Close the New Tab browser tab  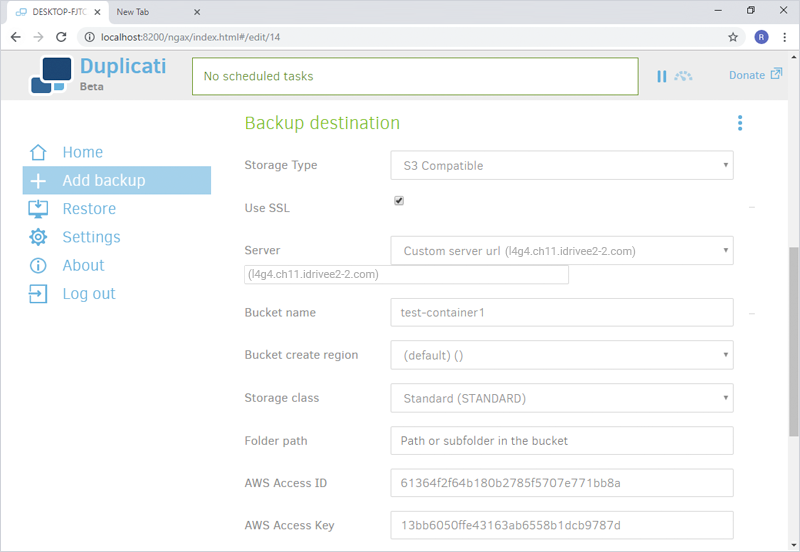[197, 12]
